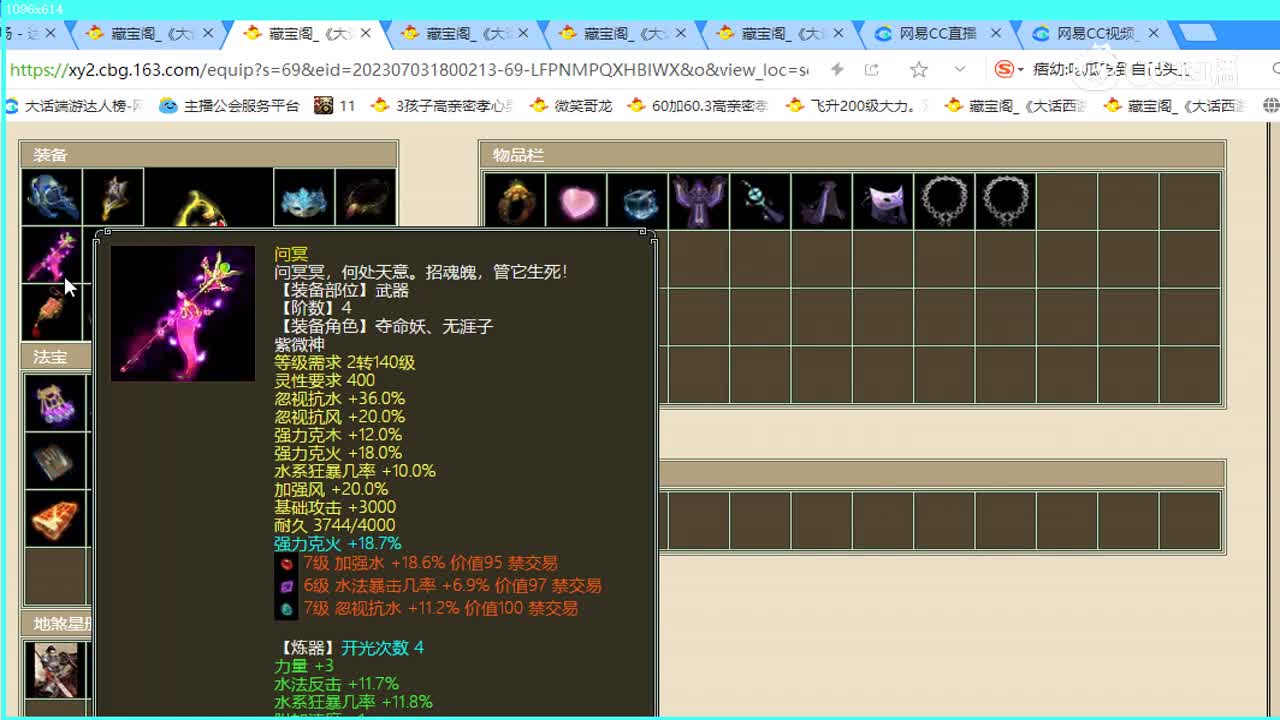Screen dimensions: 1280x720
Task: Click 耐久 3744/4000 line
Action: 334,525
